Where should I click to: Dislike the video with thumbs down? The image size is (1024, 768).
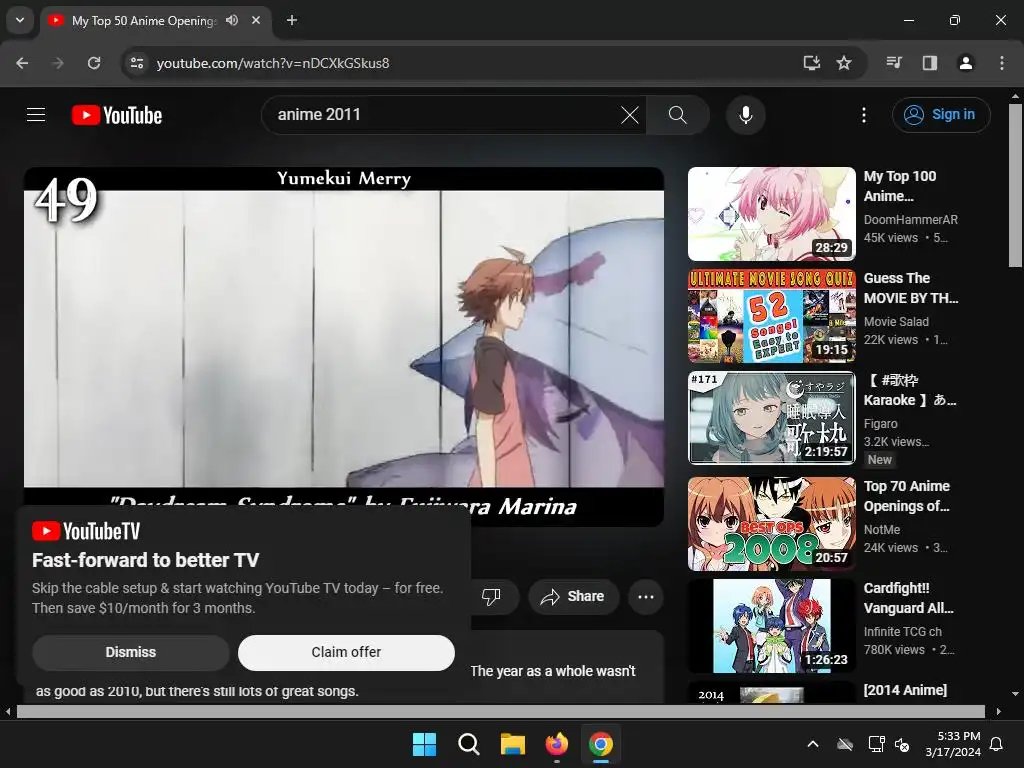tap(491, 596)
